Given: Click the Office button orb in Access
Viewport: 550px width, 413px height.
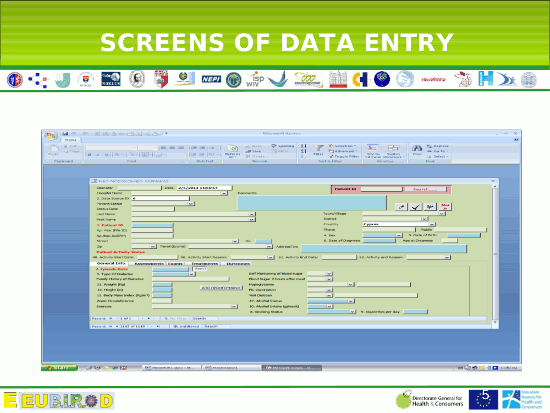Looking at the screenshot, I should point(51,136).
